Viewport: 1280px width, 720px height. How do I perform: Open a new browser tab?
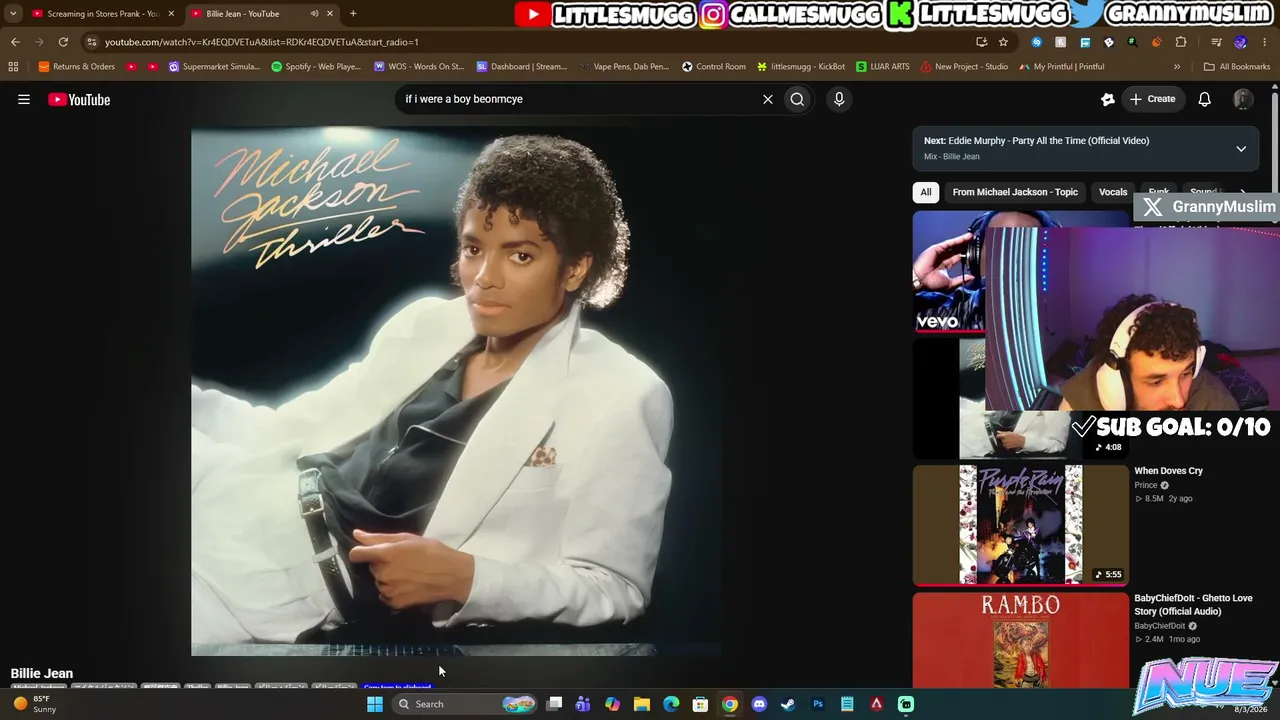(x=353, y=14)
